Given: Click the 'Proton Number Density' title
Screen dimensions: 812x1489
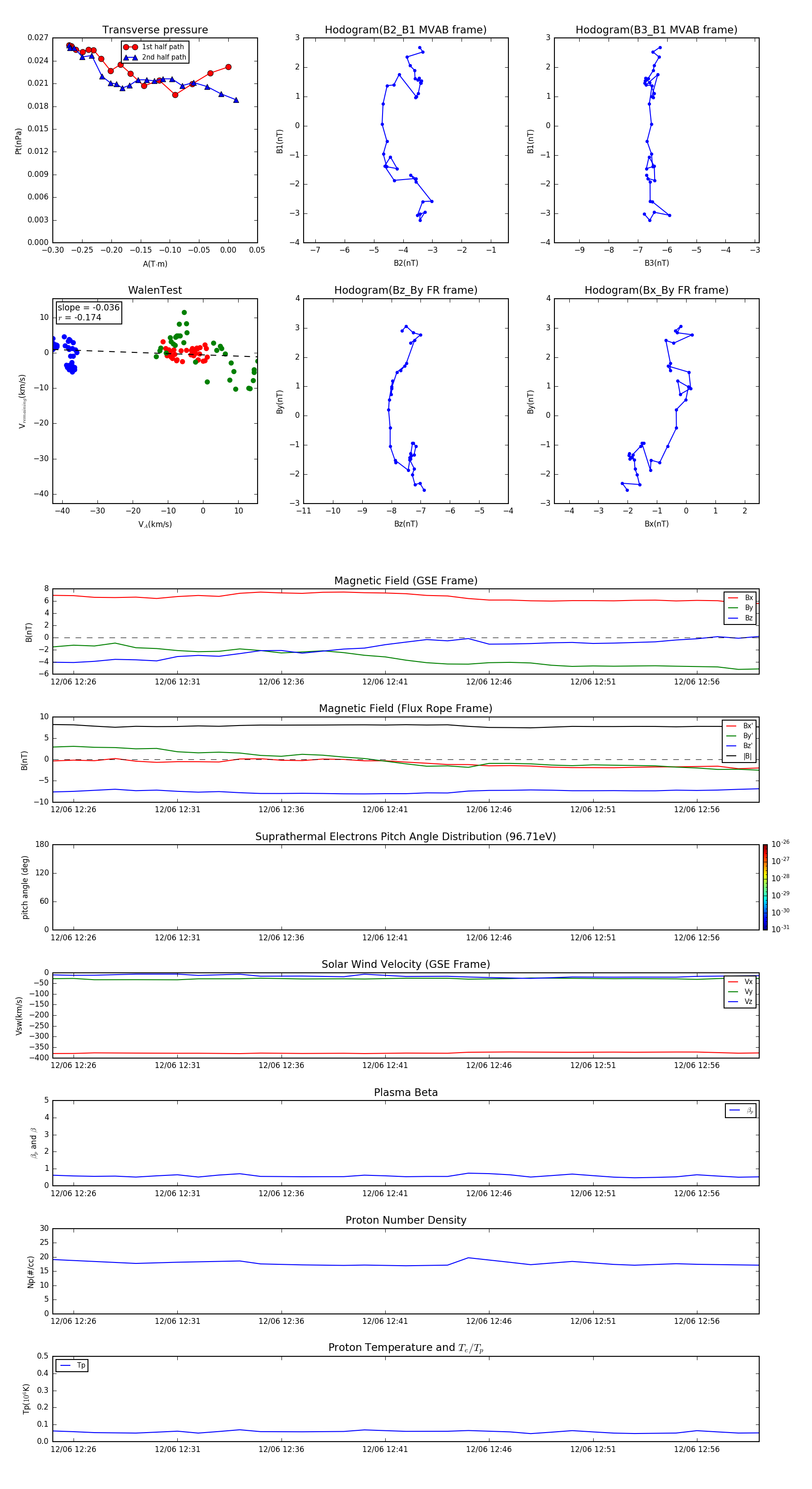Looking at the screenshot, I should 406,1220.
